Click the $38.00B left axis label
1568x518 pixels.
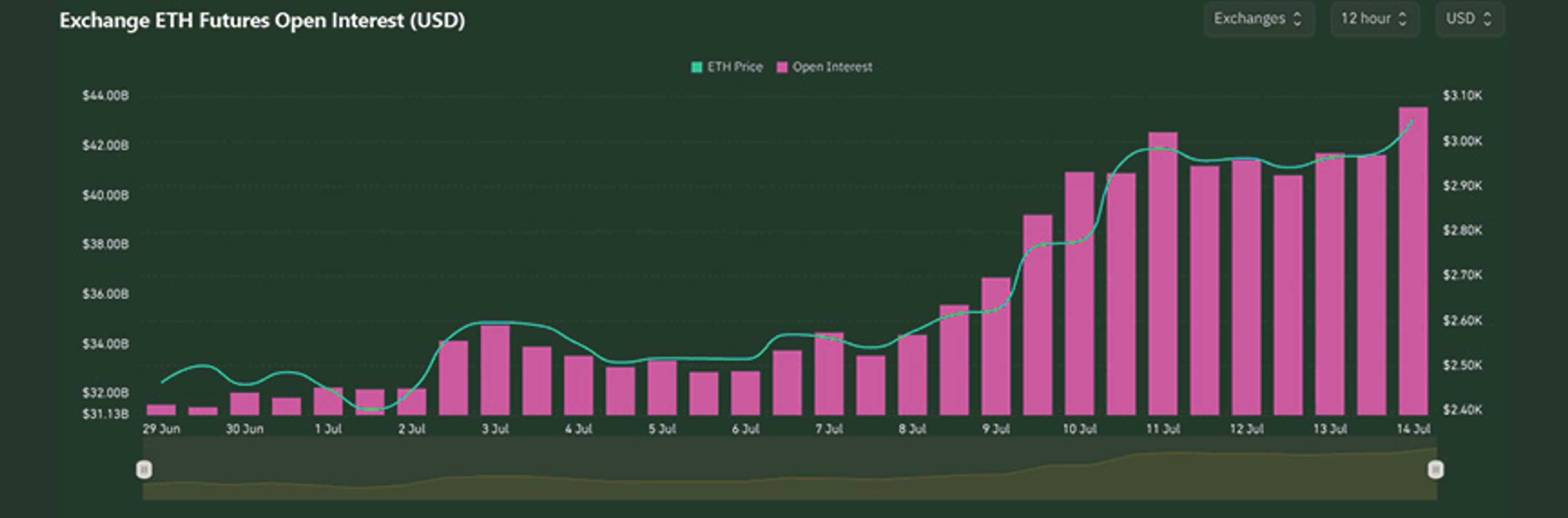[106, 244]
